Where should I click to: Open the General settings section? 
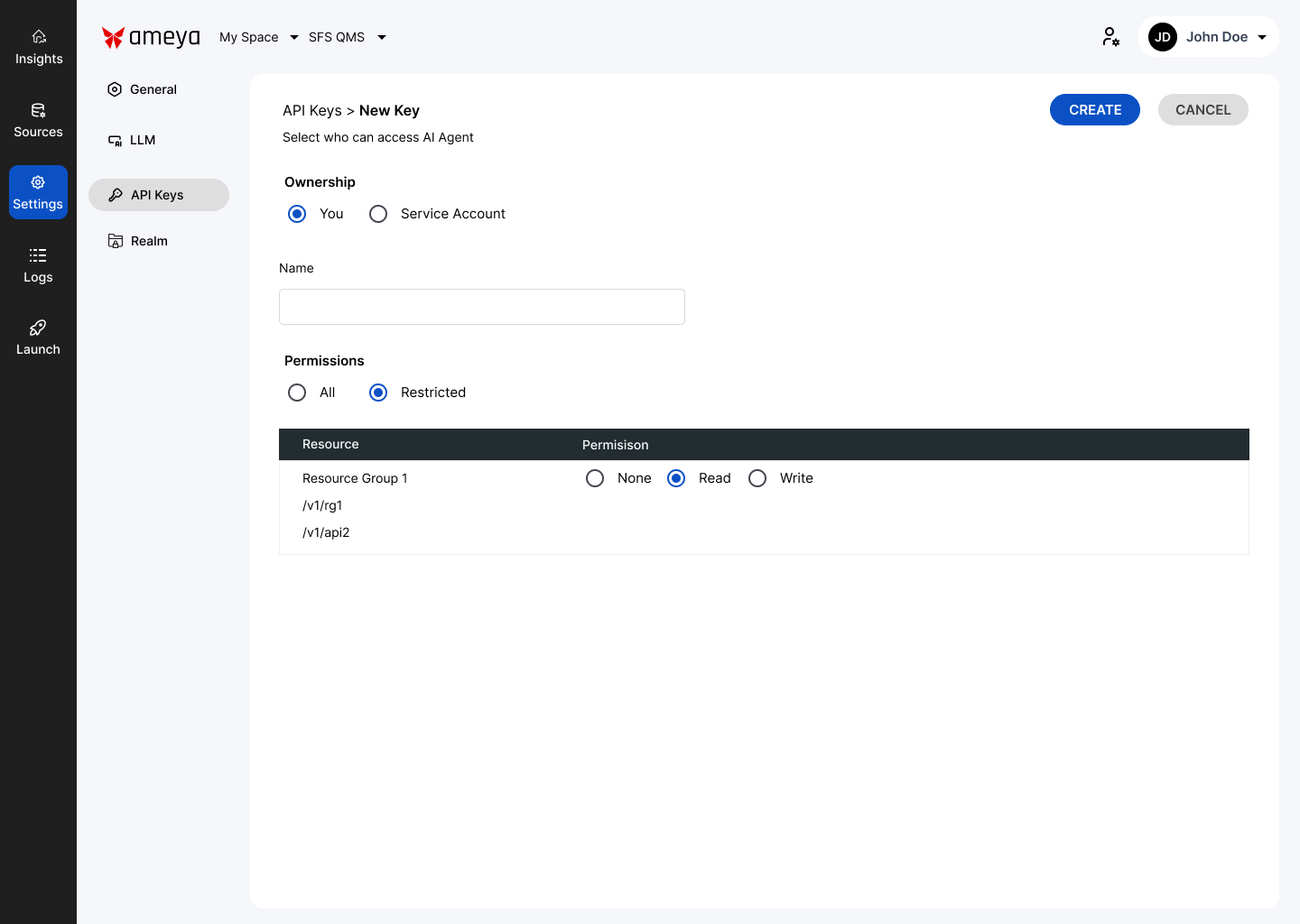point(153,89)
